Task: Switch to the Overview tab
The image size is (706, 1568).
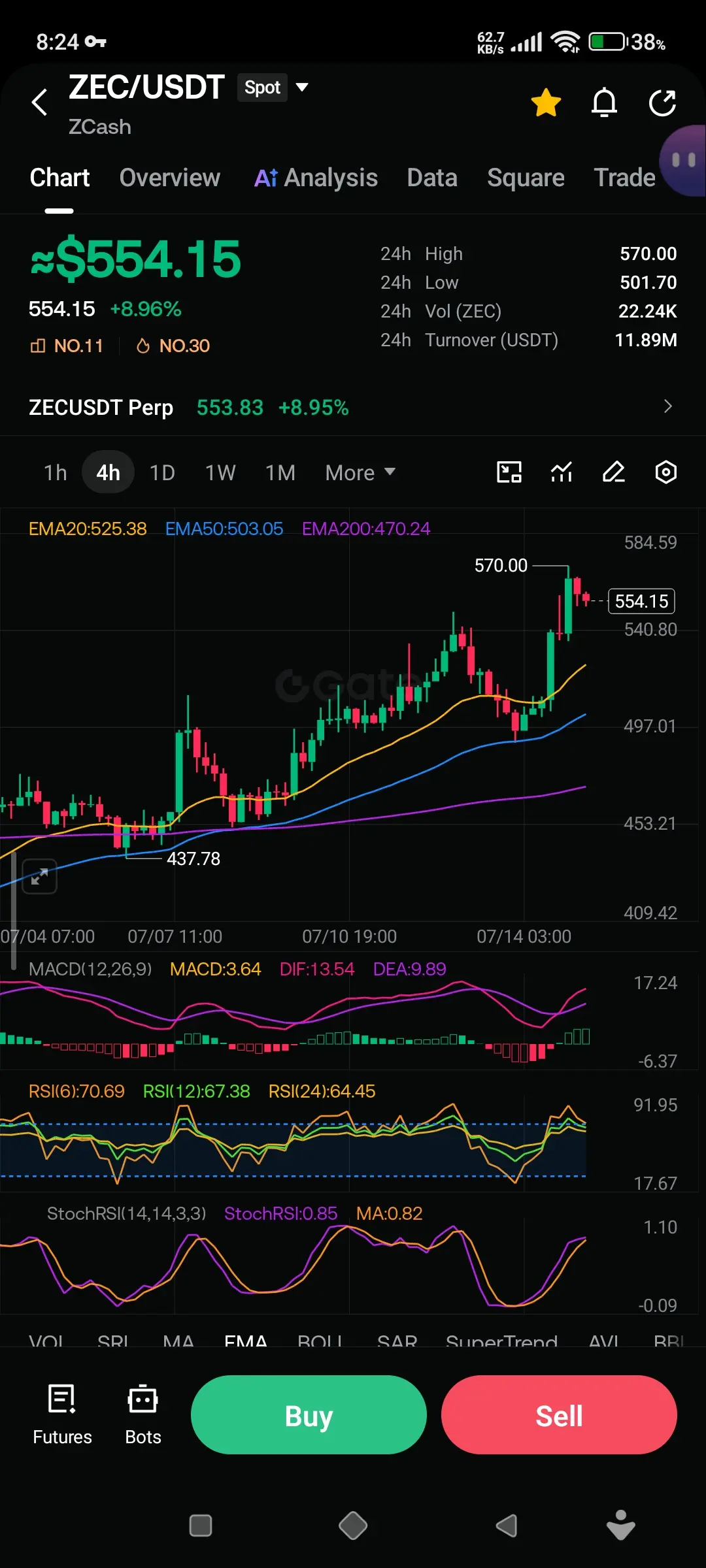Action: coord(170,178)
